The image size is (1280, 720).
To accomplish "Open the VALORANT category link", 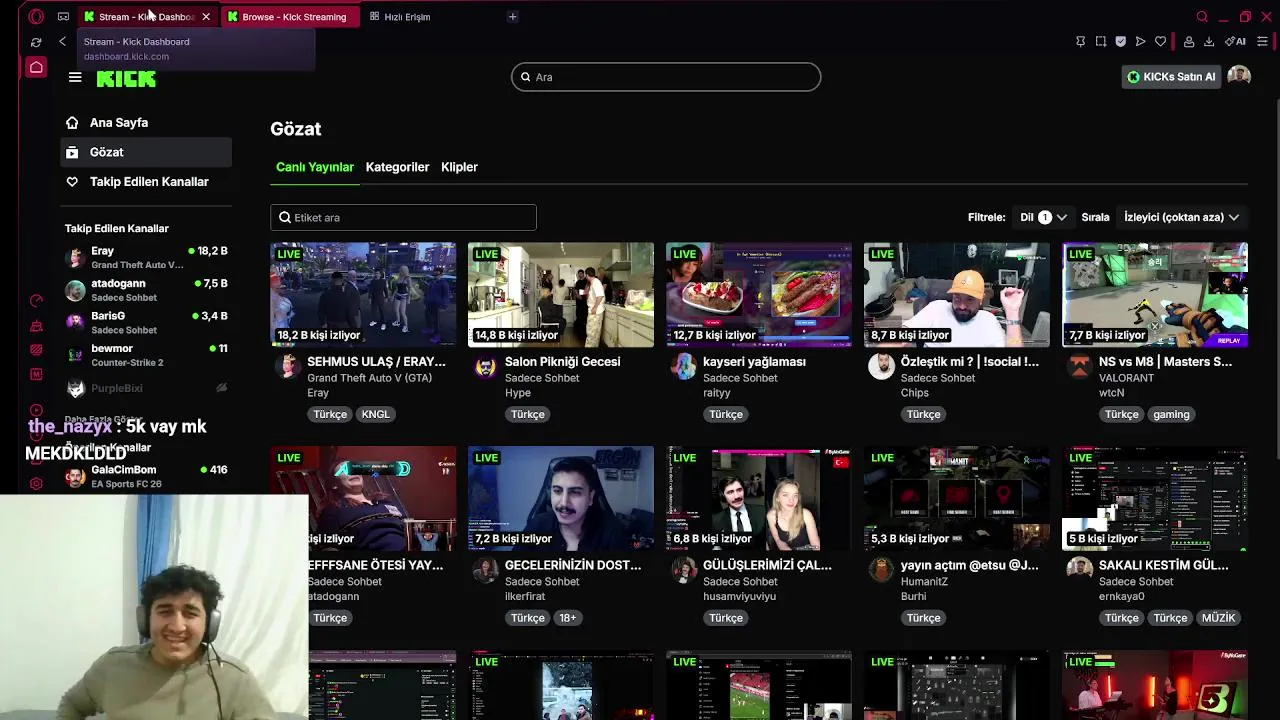I will [x=1126, y=378].
